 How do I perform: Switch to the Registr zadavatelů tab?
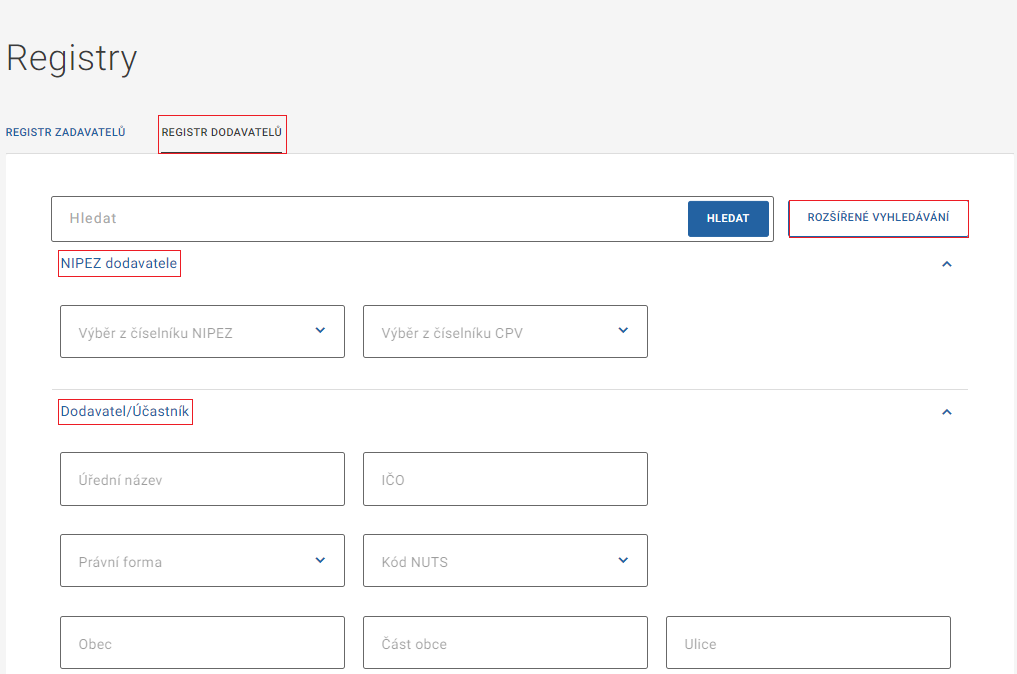[65, 132]
